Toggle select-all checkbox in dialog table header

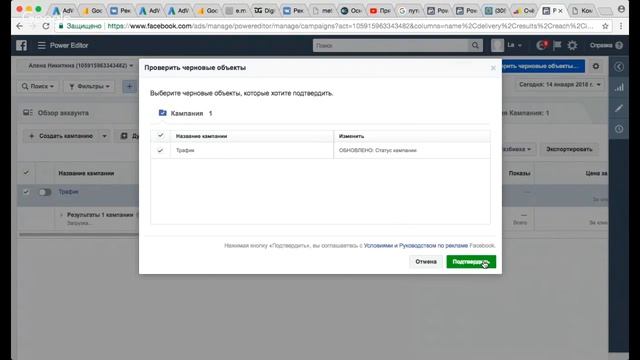click(160, 136)
